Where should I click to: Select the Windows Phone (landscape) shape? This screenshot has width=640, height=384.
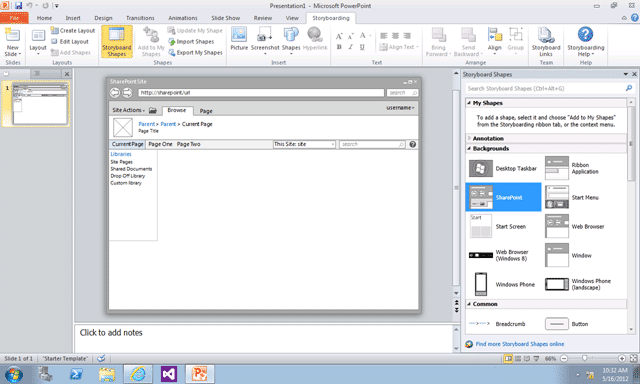pyautogui.click(x=580, y=284)
